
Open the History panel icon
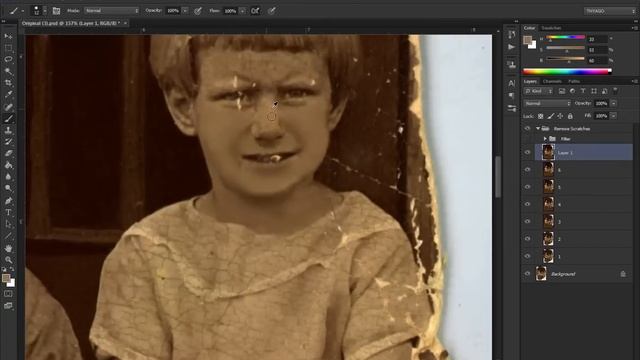(x=511, y=34)
